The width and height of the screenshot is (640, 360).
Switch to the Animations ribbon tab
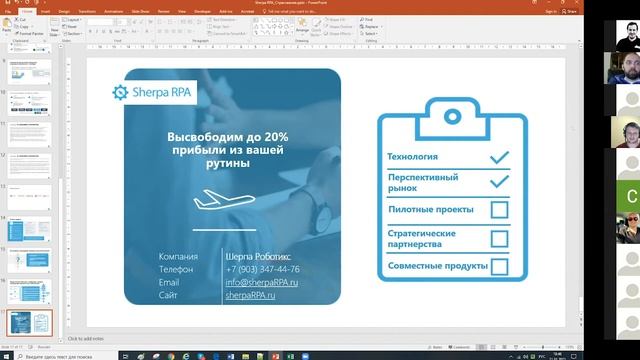[113, 11]
